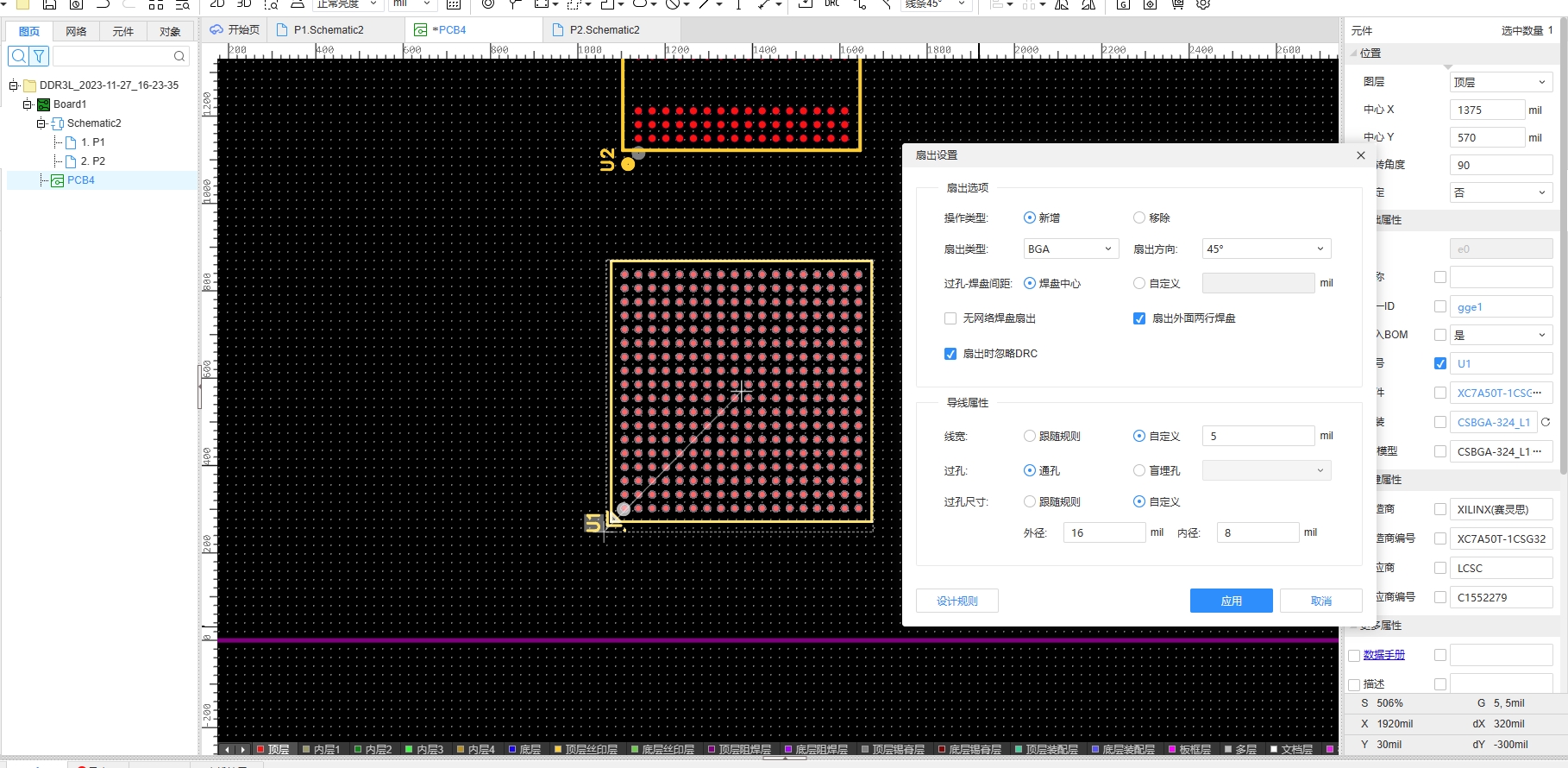The width and height of the screenshot is (1568, 768).
Task: Click the 3D view toolbar button
Action: 244,4
